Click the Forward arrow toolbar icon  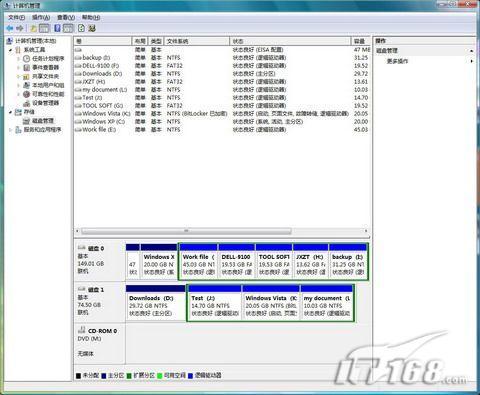tap(20, 29)
